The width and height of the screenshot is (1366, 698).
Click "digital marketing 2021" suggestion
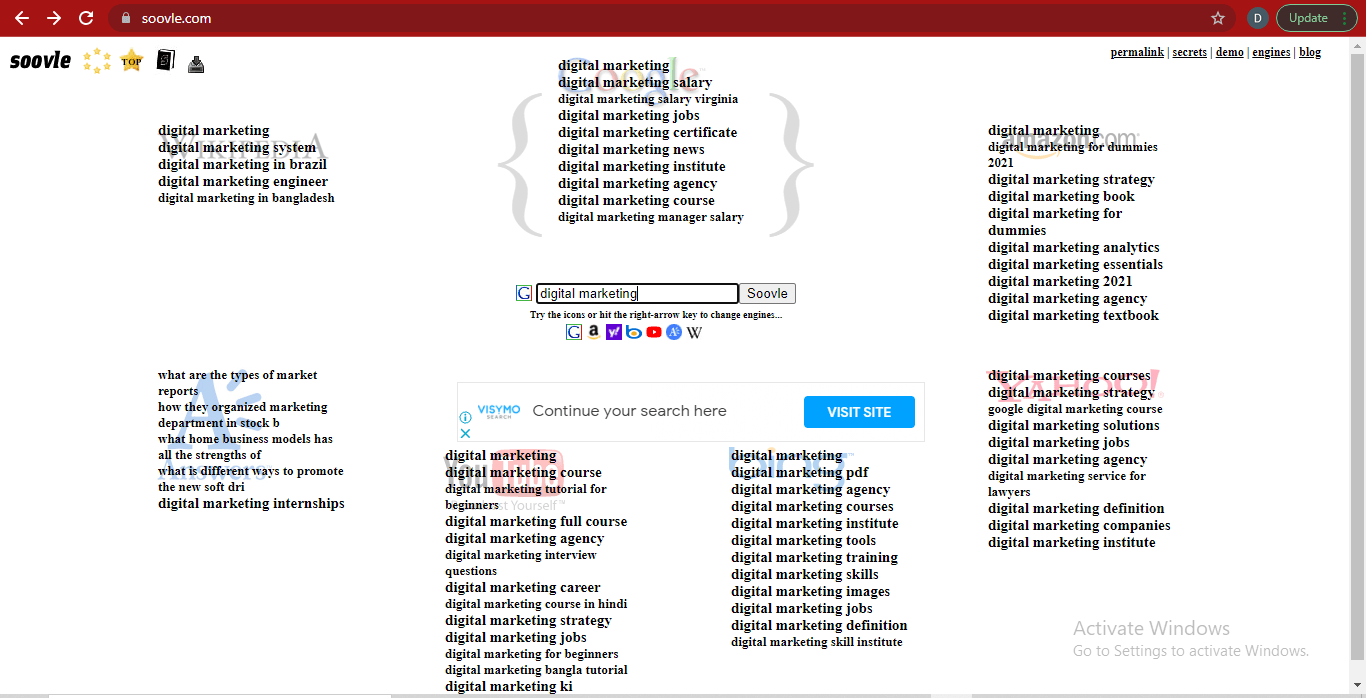(x=1060, y=281)
